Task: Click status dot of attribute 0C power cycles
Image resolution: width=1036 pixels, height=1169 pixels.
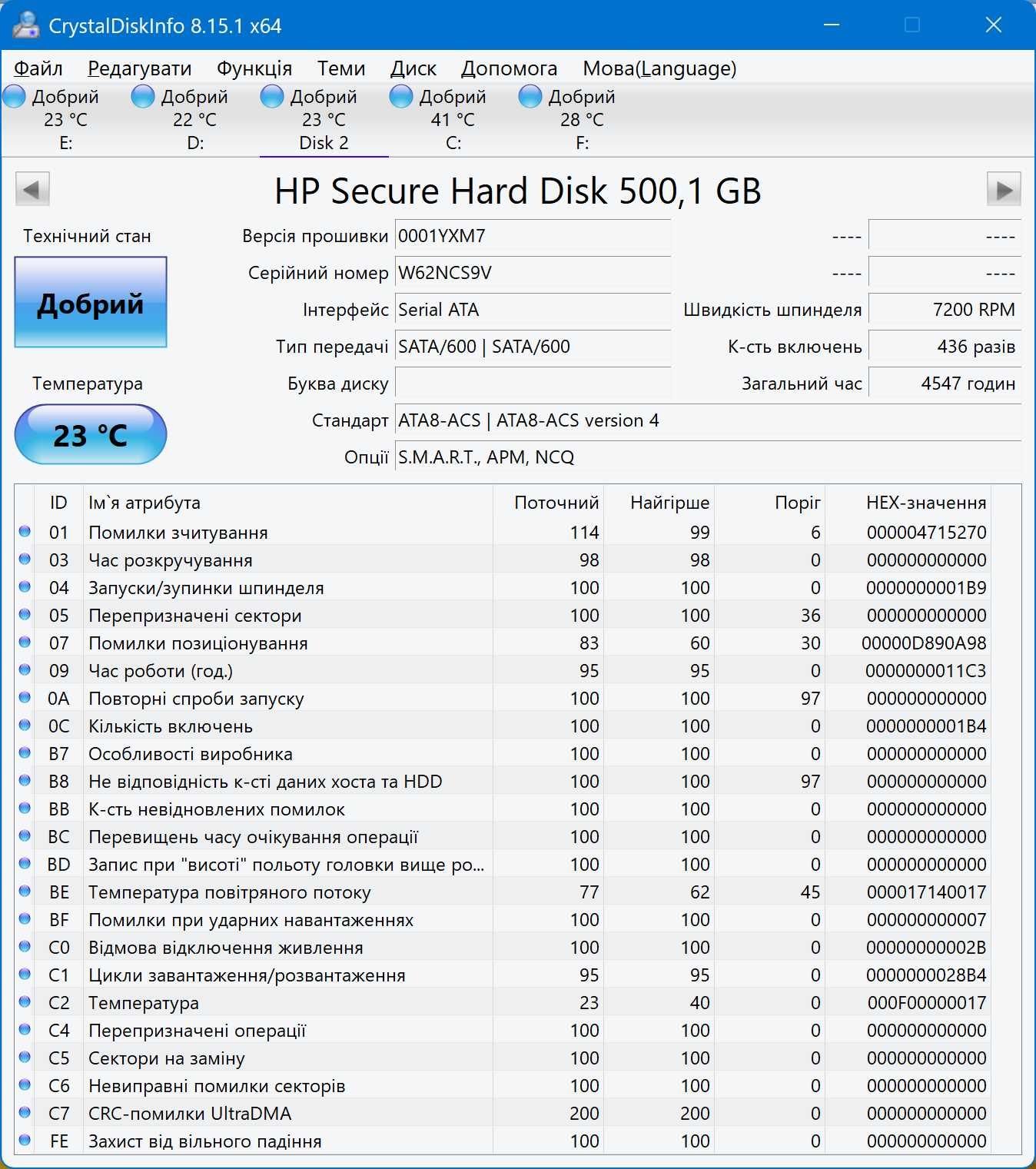Action: (25, 725)
